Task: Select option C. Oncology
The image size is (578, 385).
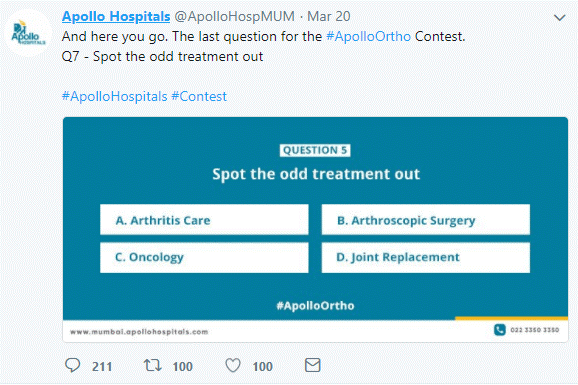Action: 204,257
